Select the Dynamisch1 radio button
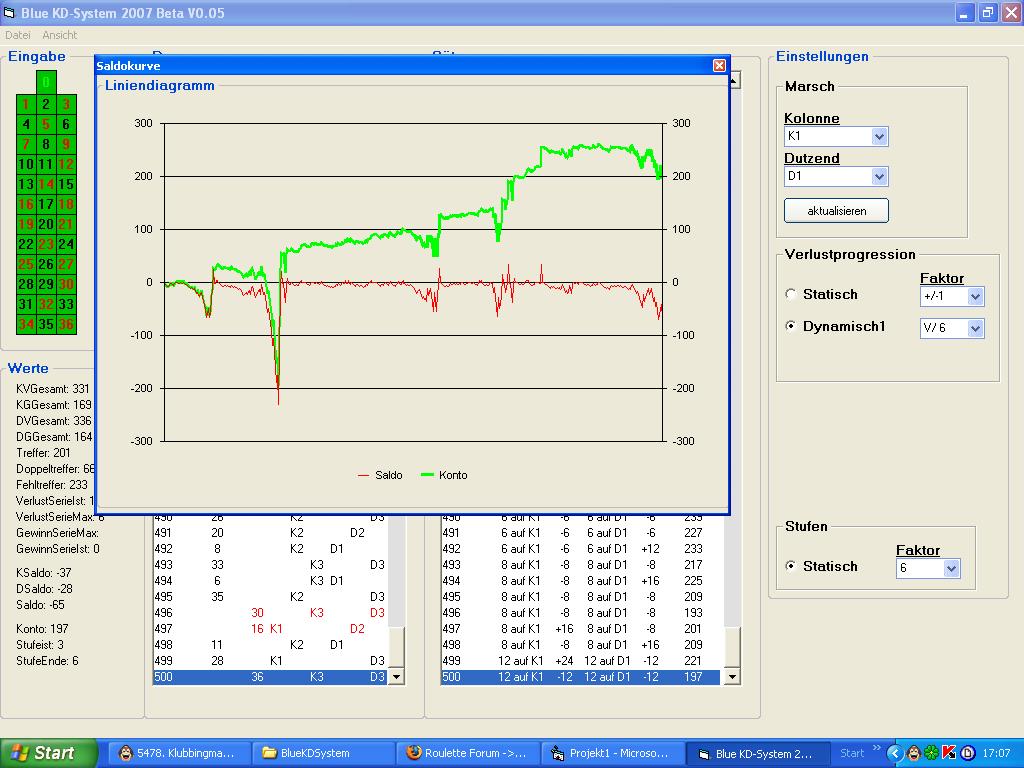1024x768 pixels. 791,326
